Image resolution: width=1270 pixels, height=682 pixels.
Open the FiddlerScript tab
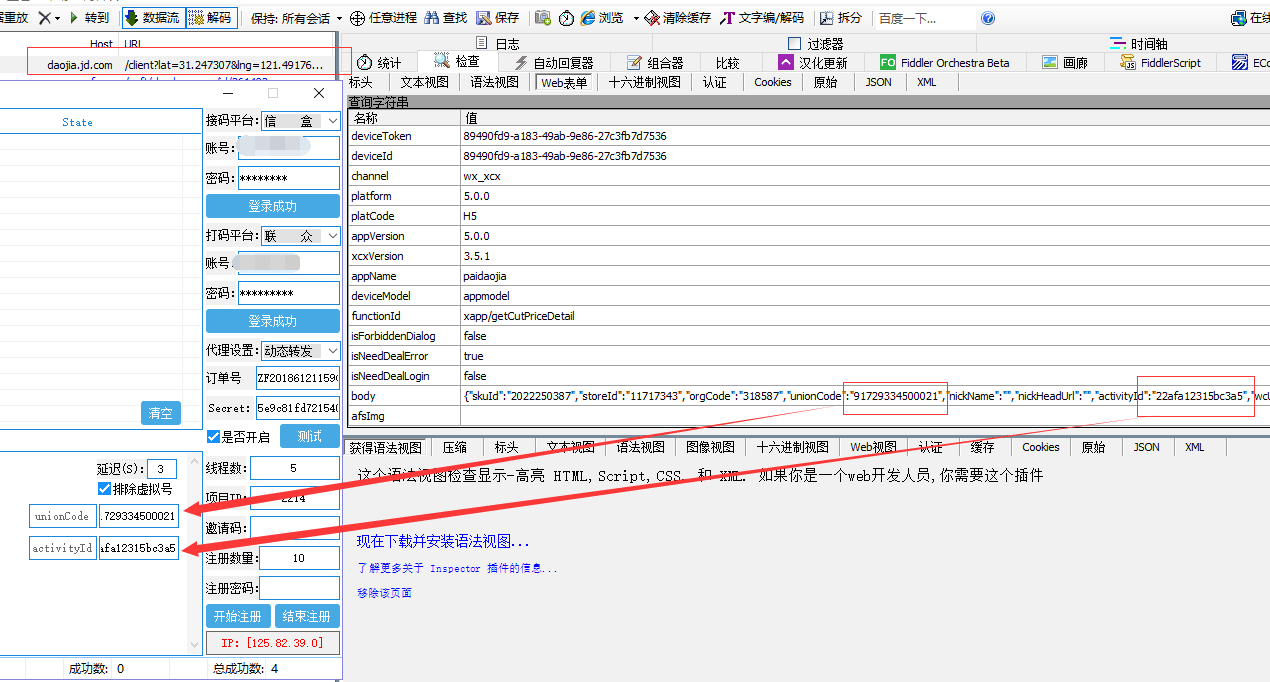click(x=1157, y=62)
